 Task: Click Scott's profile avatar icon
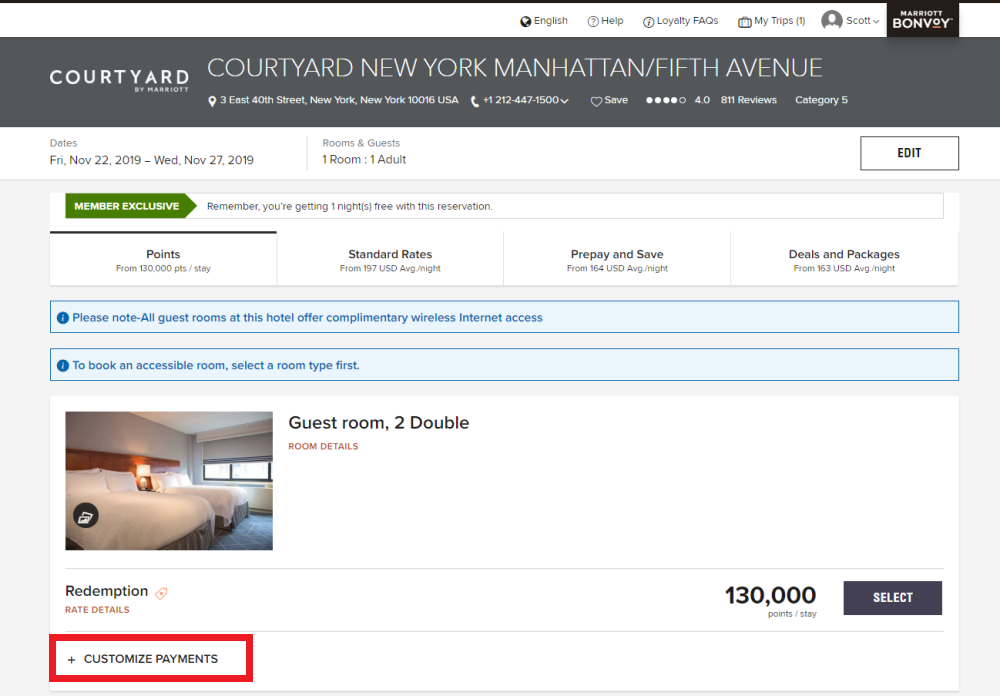coord(832,20)
